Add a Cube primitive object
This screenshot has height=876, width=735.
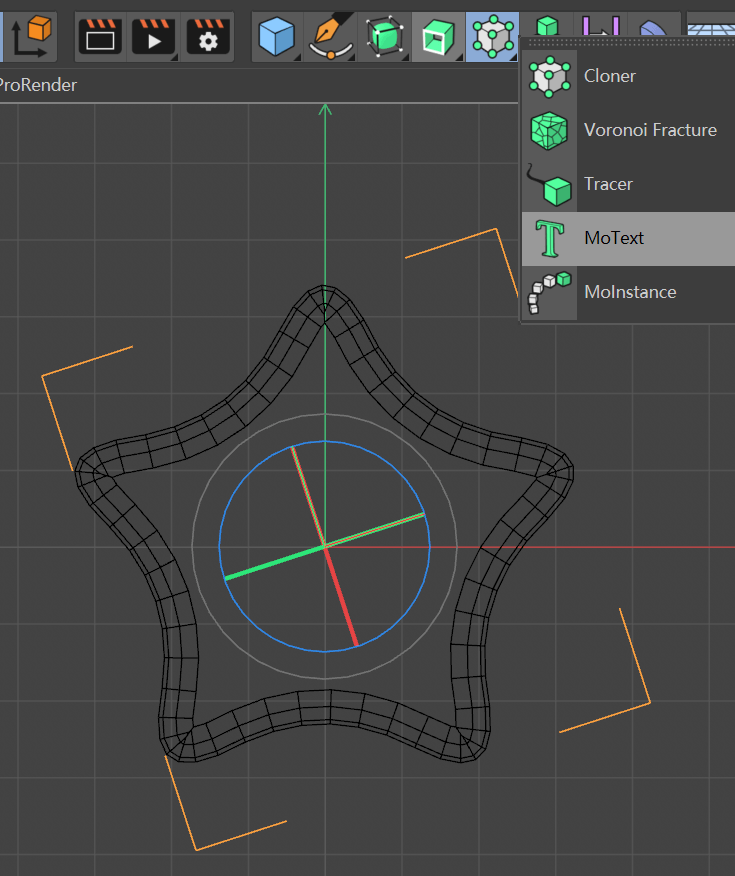pyautogui.click(x=277, y=37)
